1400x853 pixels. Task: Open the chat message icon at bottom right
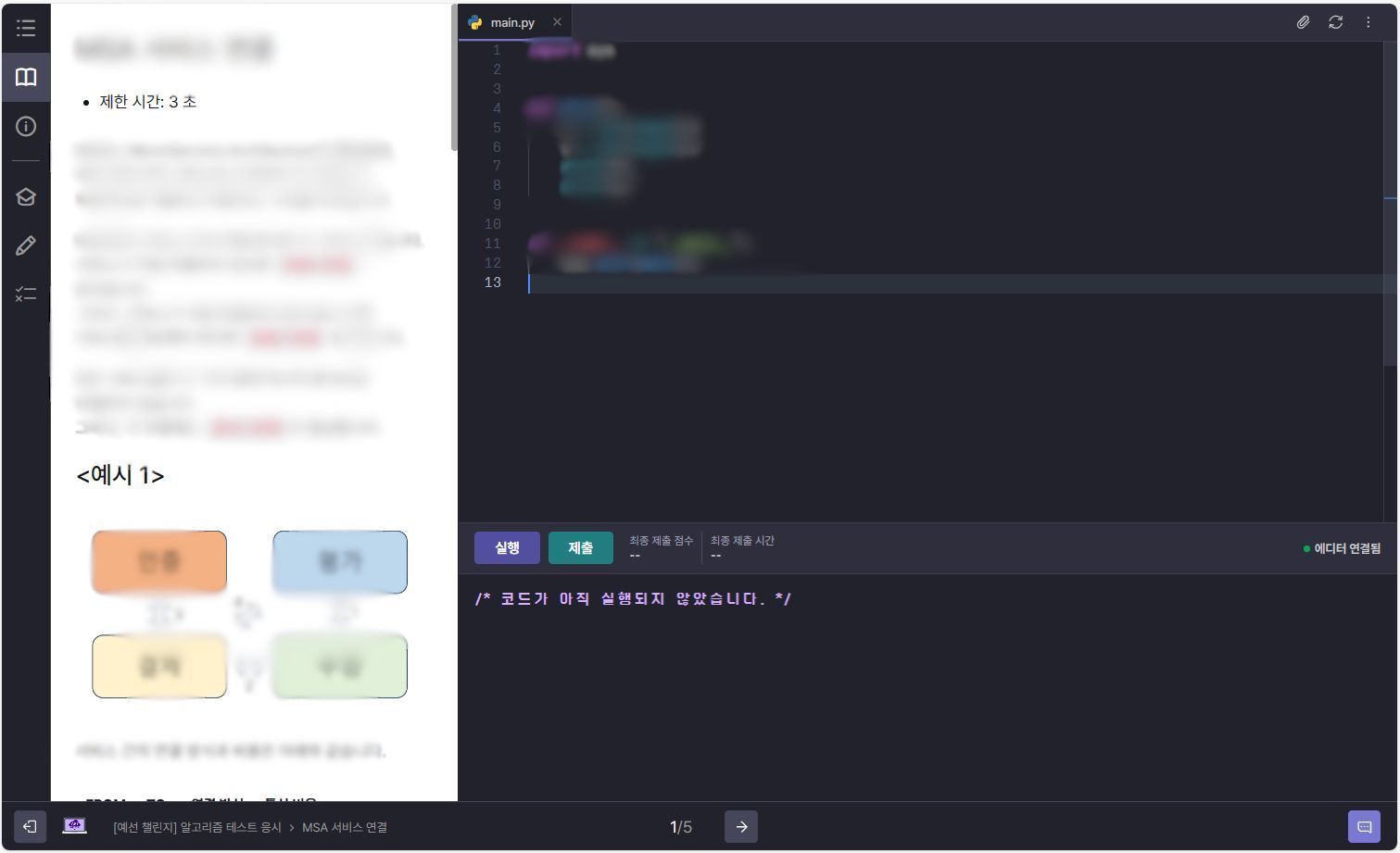(1364, 826)
